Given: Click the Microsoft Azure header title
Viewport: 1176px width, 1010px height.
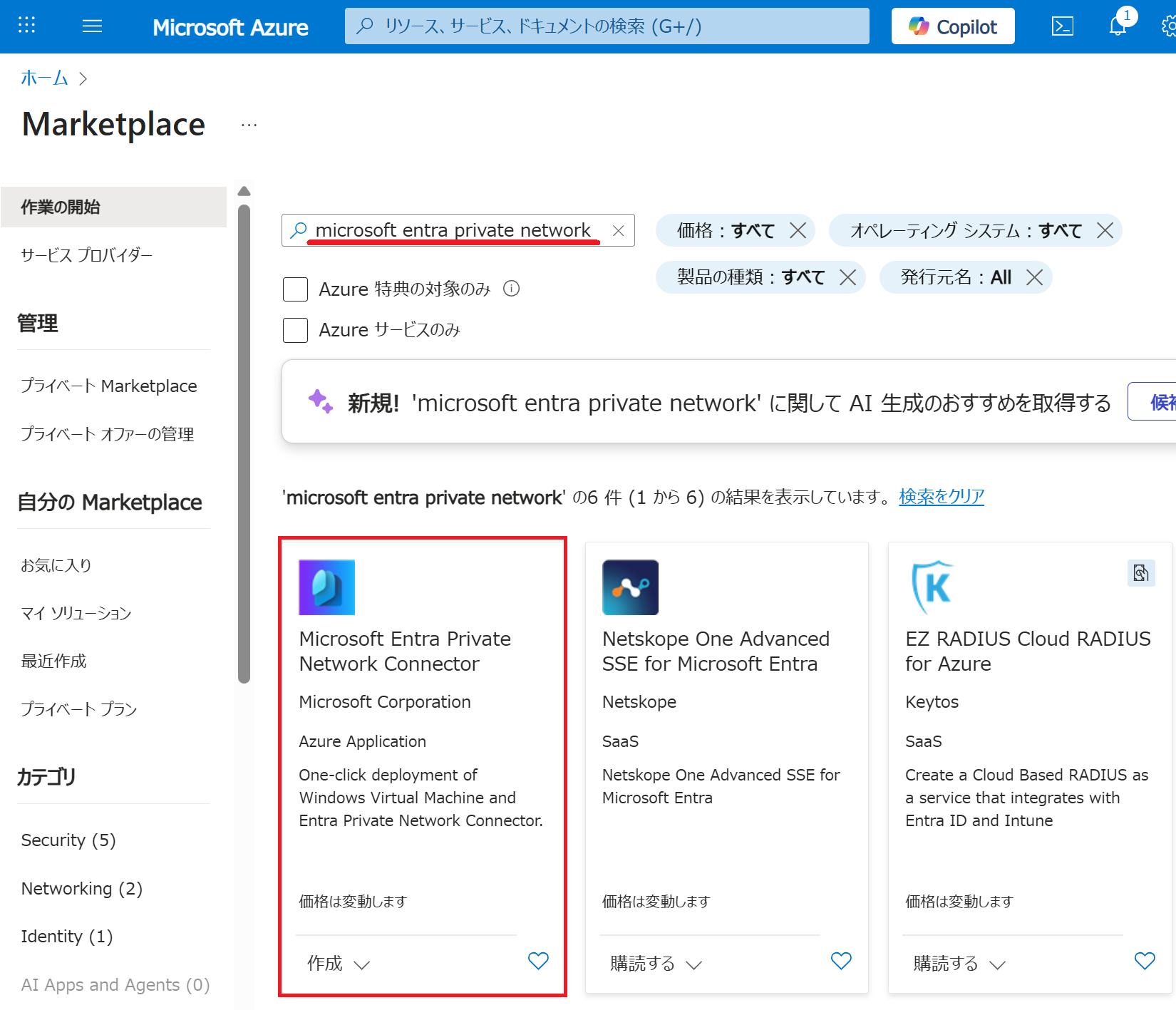Looking at the screenshot, I should pyautogui.click(x=230, y=27).
